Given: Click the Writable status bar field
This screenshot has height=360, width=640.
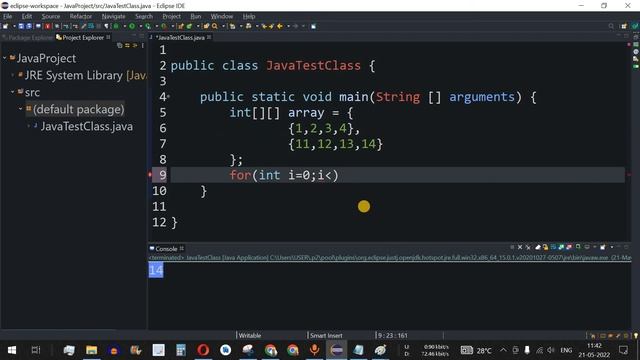Looking at the screenshot, I should pos(250,336).
